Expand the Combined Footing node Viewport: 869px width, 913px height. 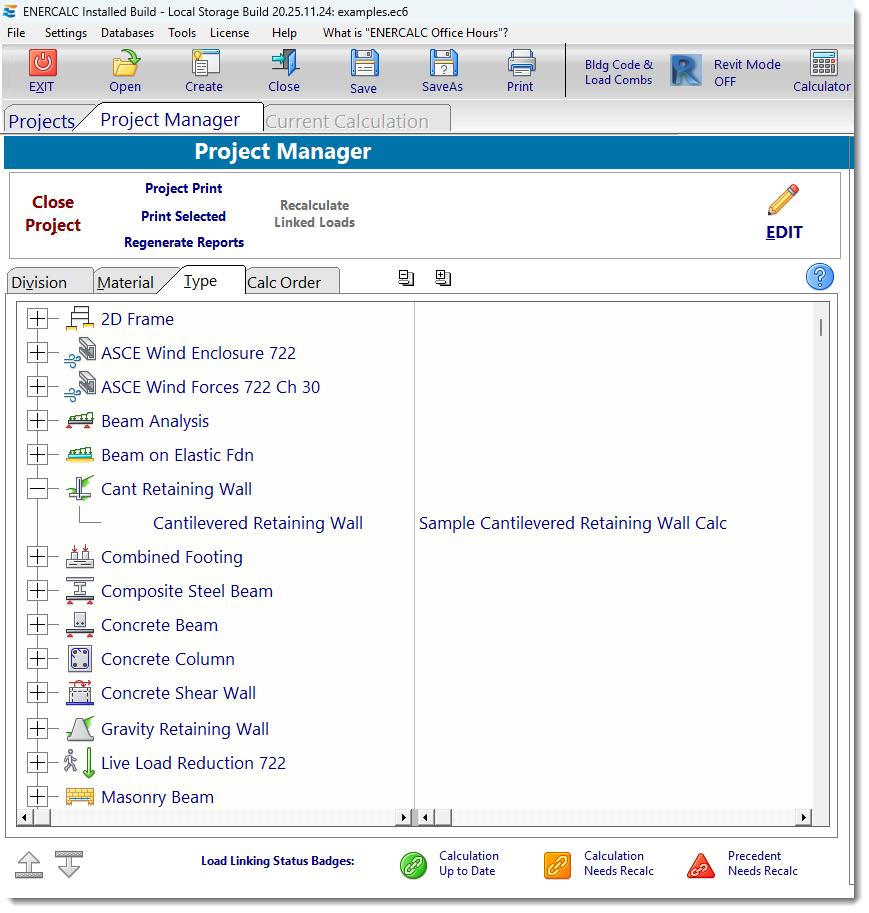[37, 557]
